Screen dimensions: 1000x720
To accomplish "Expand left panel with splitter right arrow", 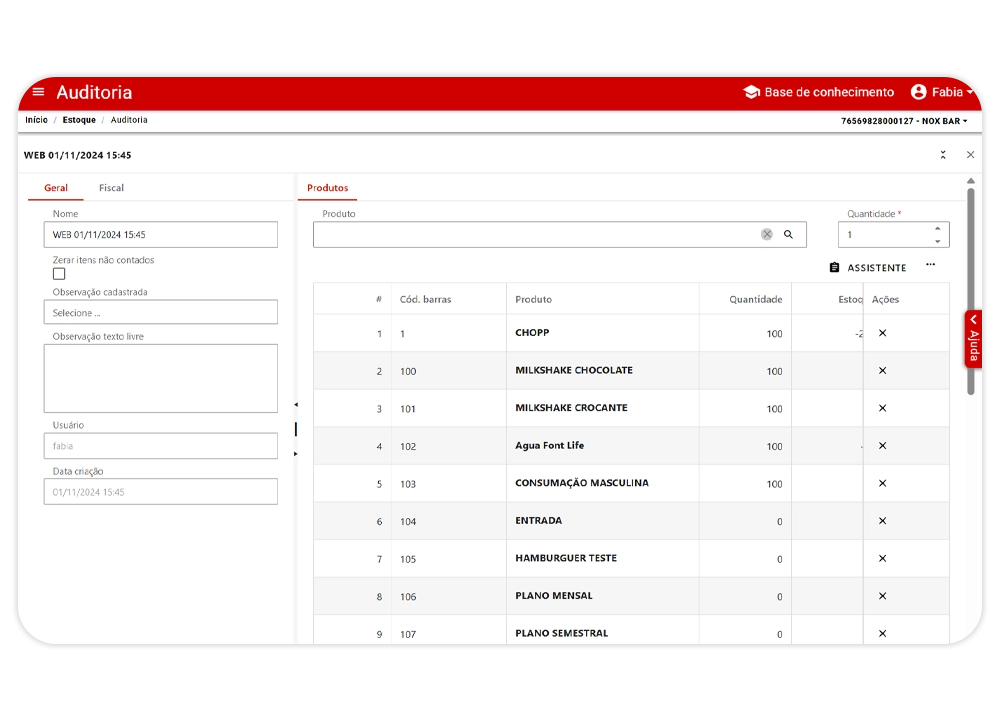I will point(296,454).
